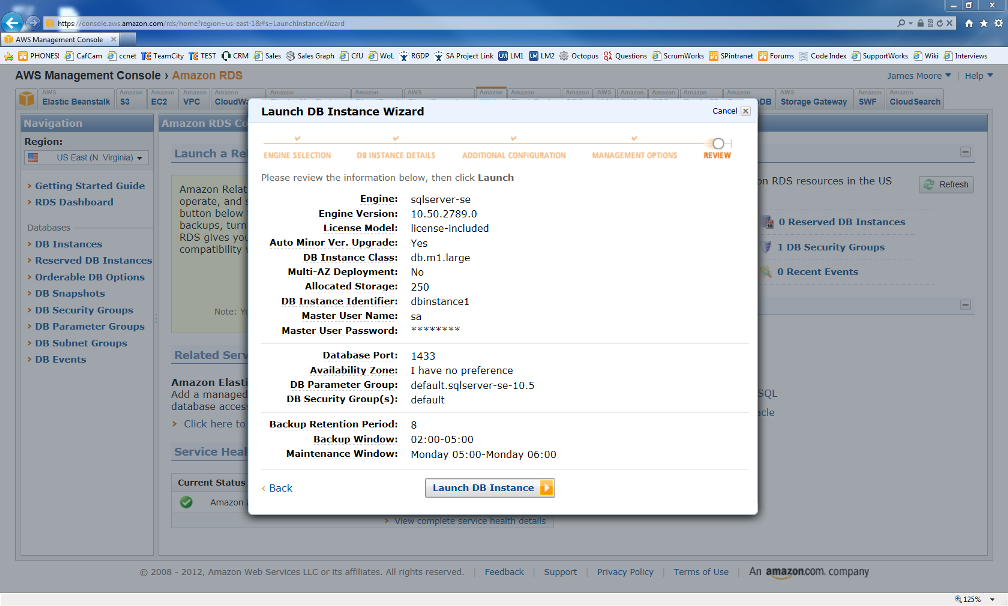Close the AWS Management Console browser tab
1008x606 pixels.
(114, 39)
